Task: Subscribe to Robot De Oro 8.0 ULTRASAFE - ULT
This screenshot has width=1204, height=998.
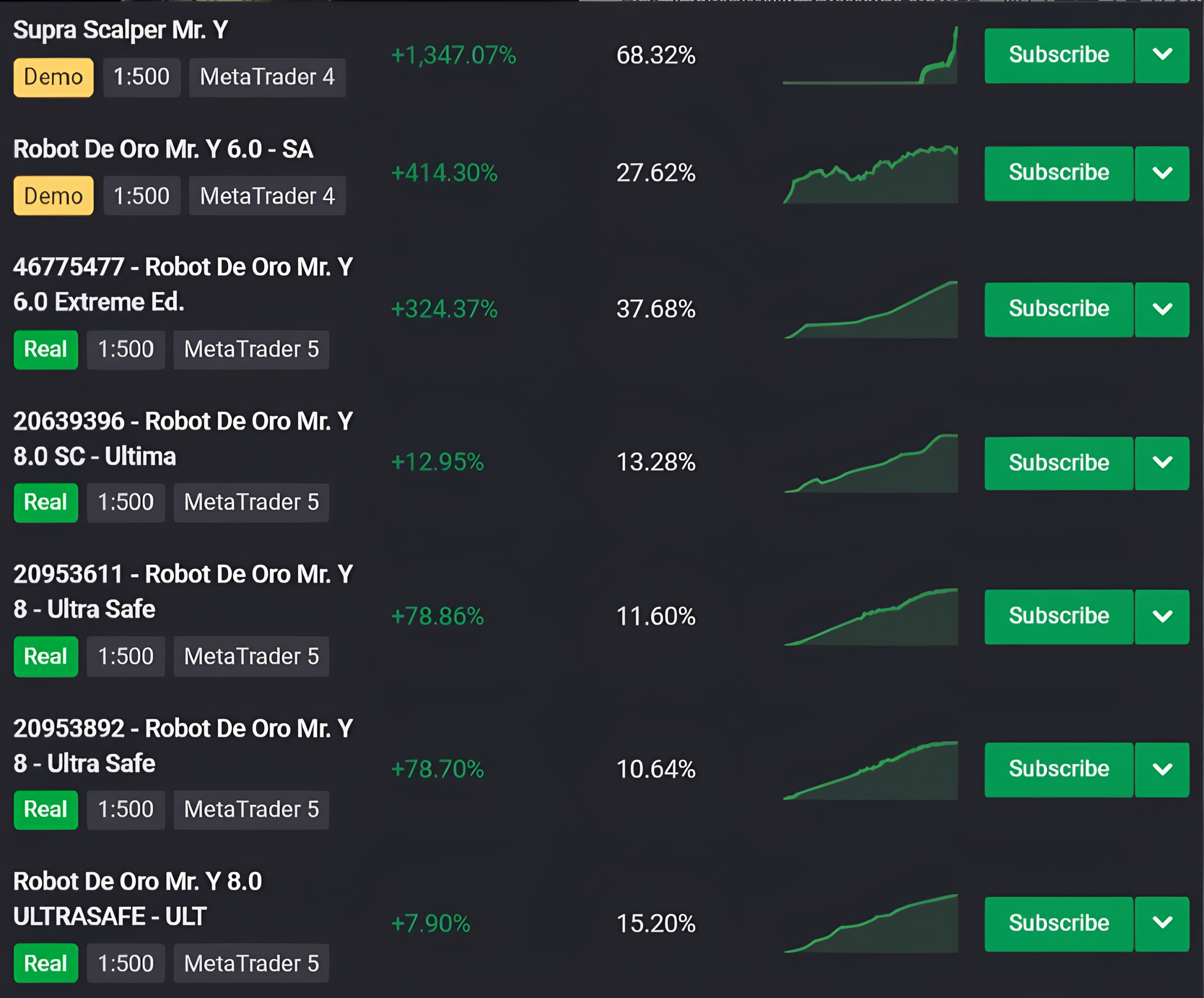Action: click(x=1059, y=924)
